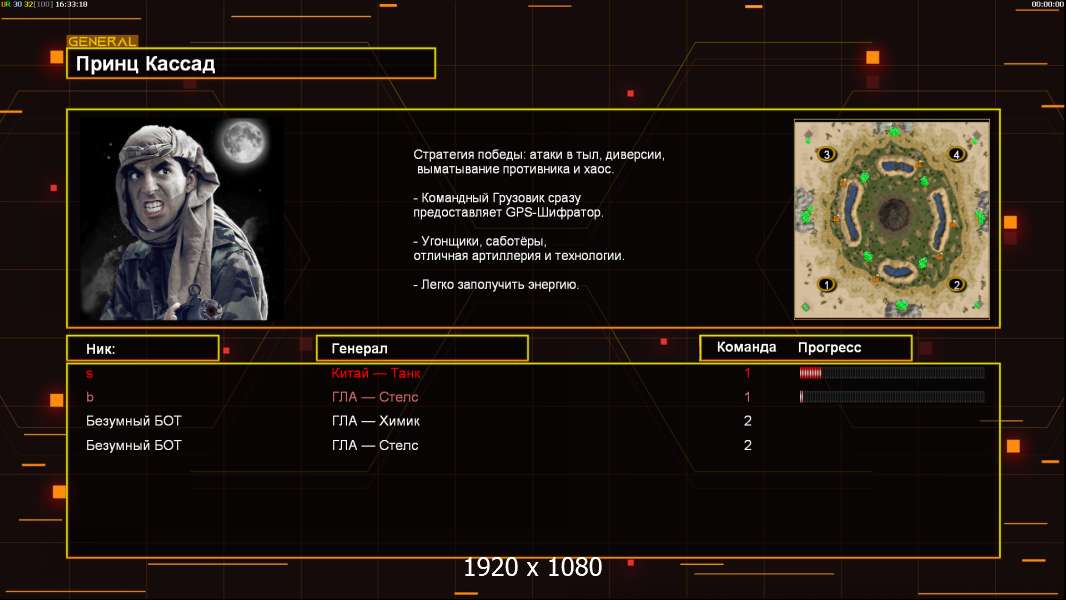Click start position marker 2 on the map
This screenshot has width=1066, height=600.
[x=956, y=285]
